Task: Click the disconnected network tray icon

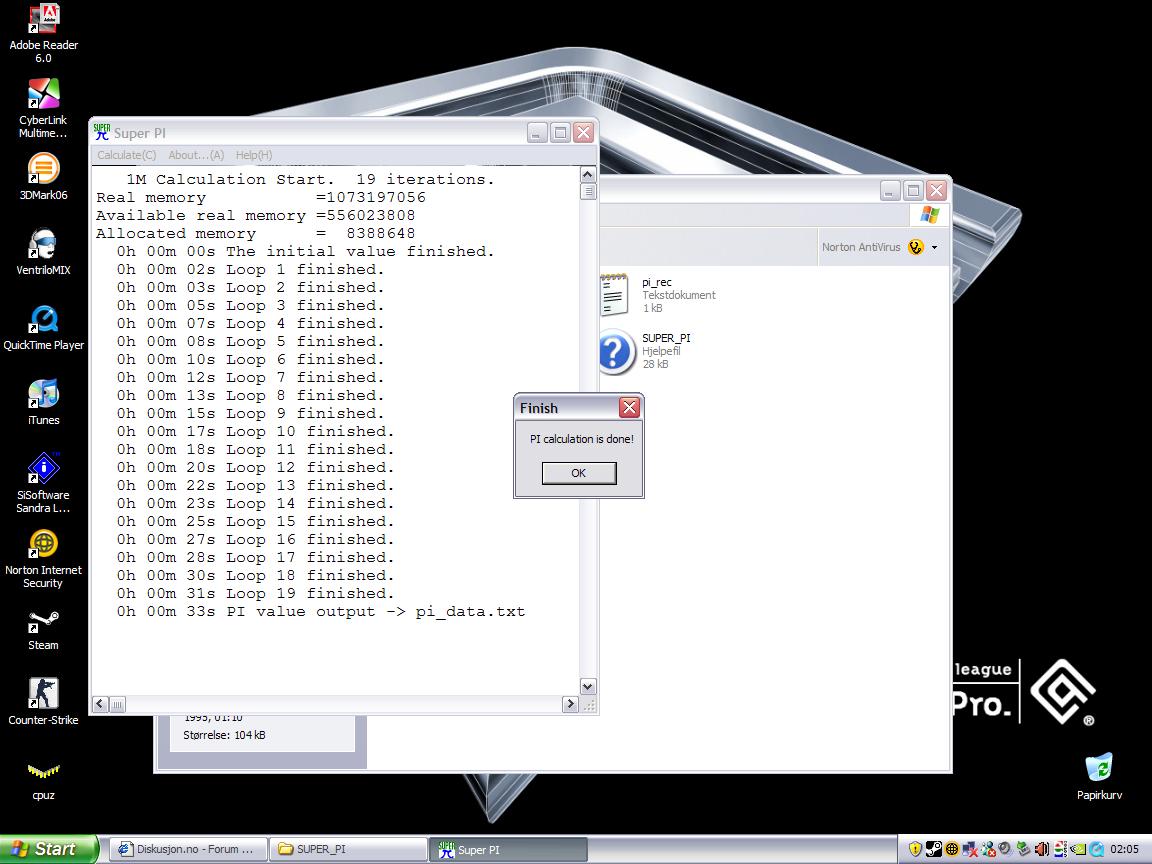Action: click(970, 849)
